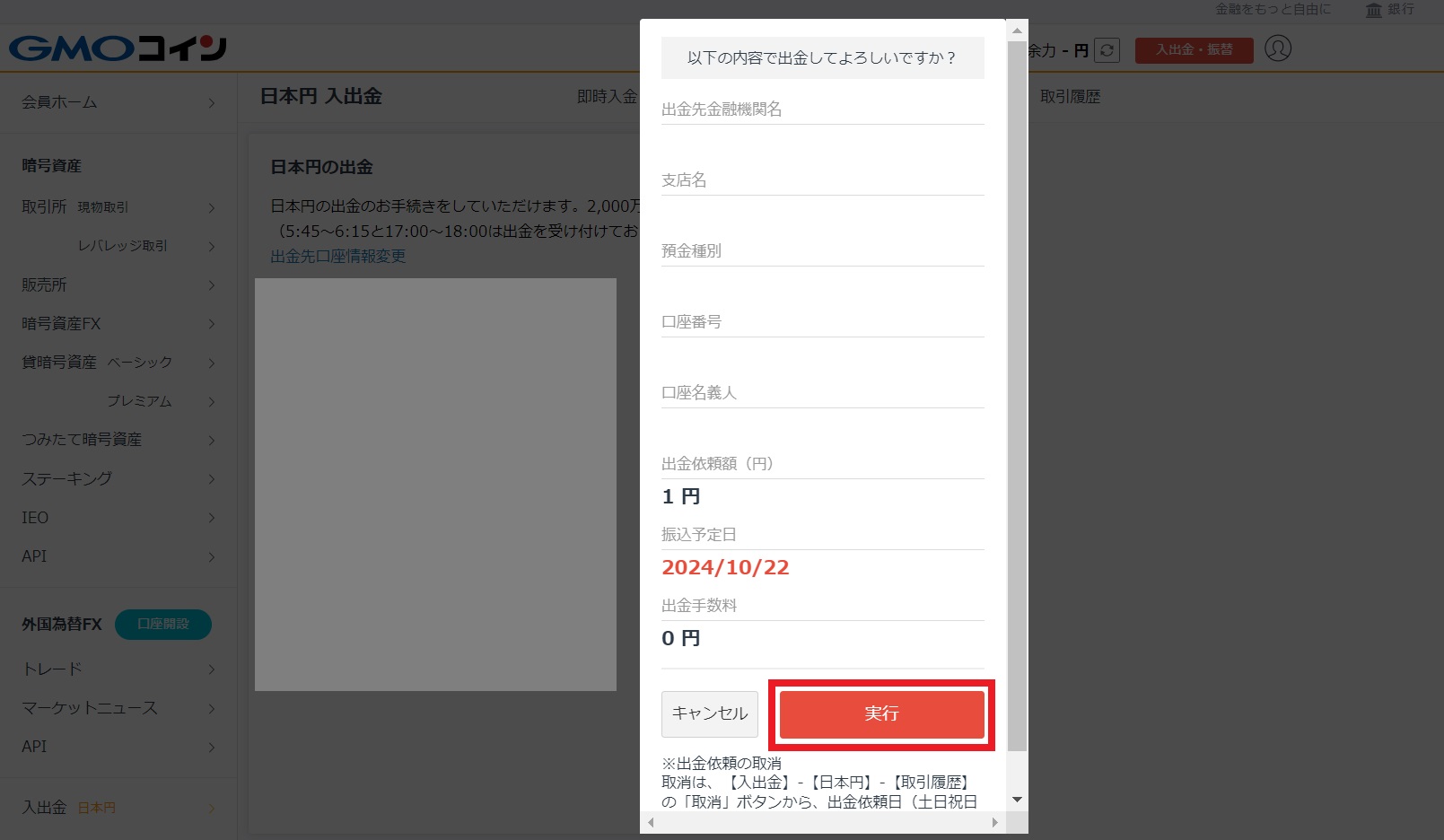Image resolution: width=1444 pixels, height=840 pixels.
Task: Click the GMOコイン logo
Action: [x=118, y=48]
